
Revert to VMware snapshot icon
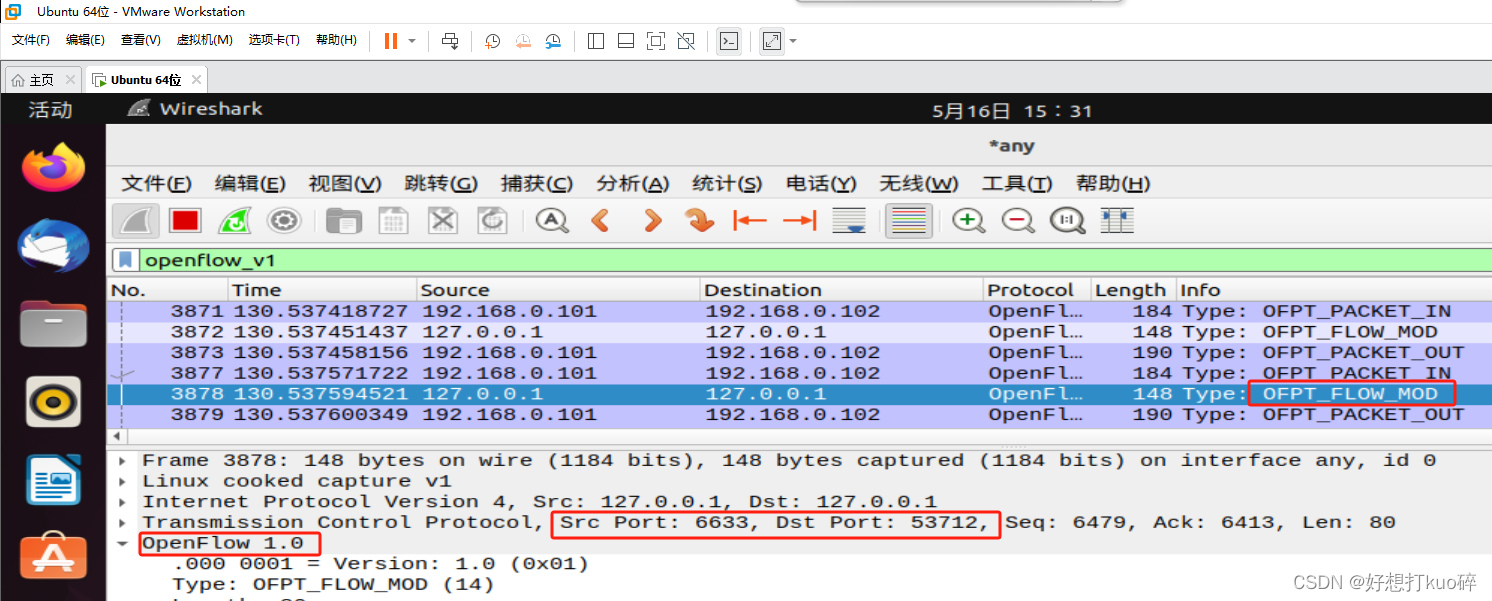[x=523, y=41]
